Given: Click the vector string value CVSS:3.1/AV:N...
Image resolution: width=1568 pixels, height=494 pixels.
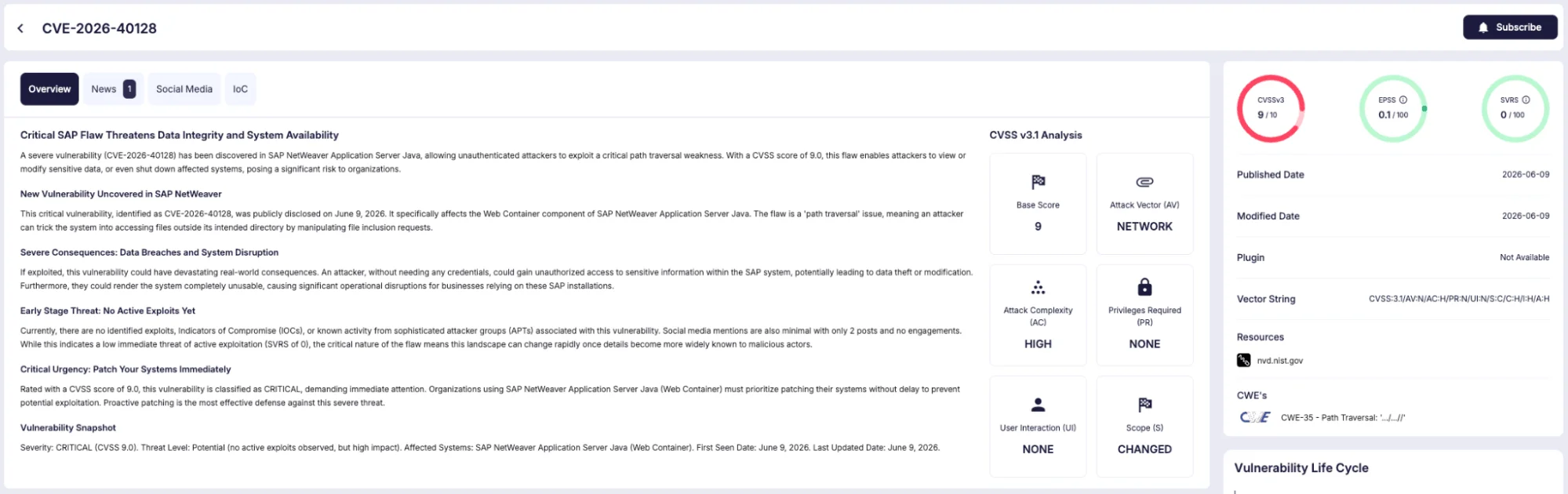Looking at the screenshot, I should 1459,299.
